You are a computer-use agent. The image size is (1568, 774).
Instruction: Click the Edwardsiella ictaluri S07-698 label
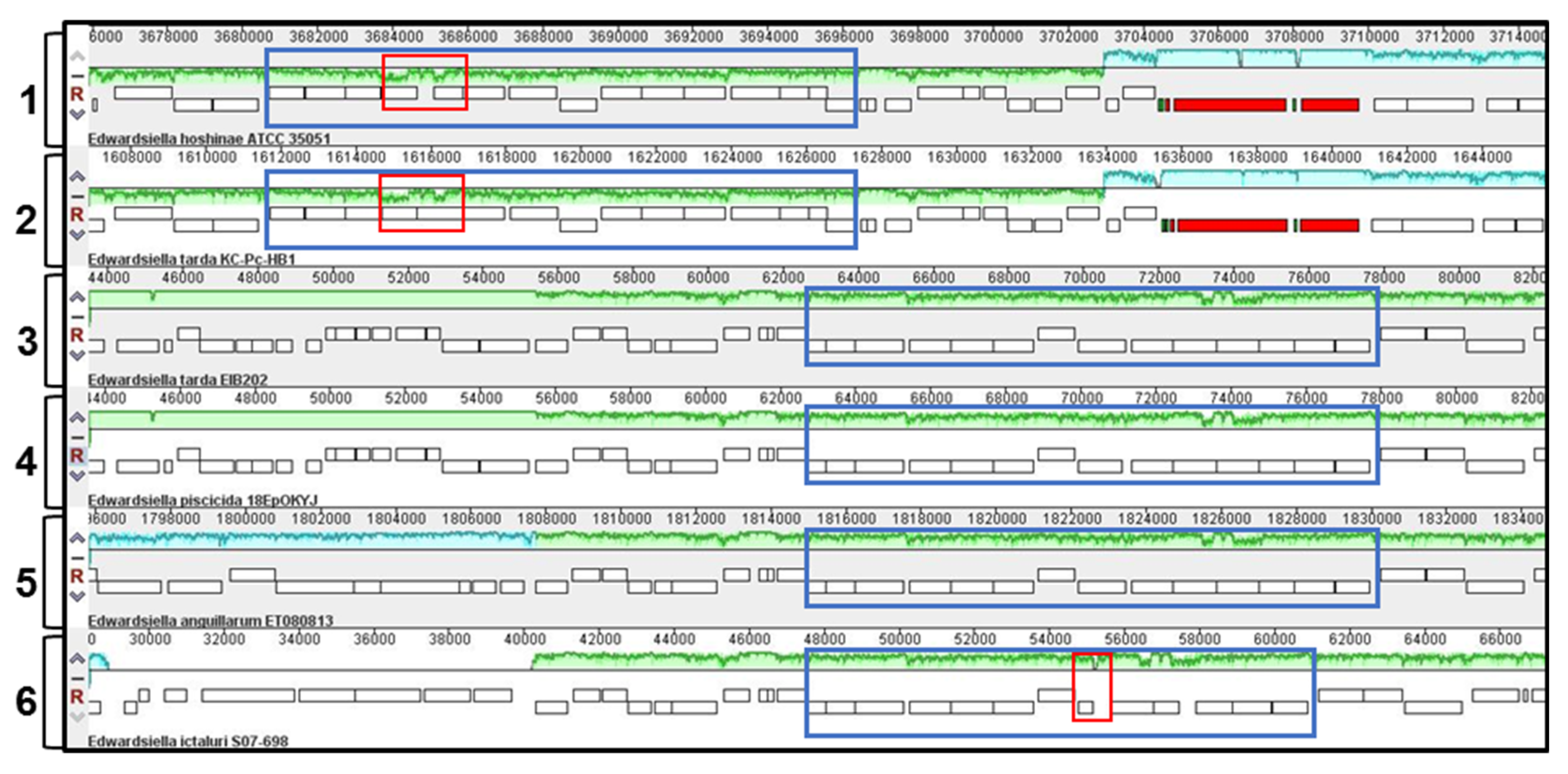(x=188, y=741)
